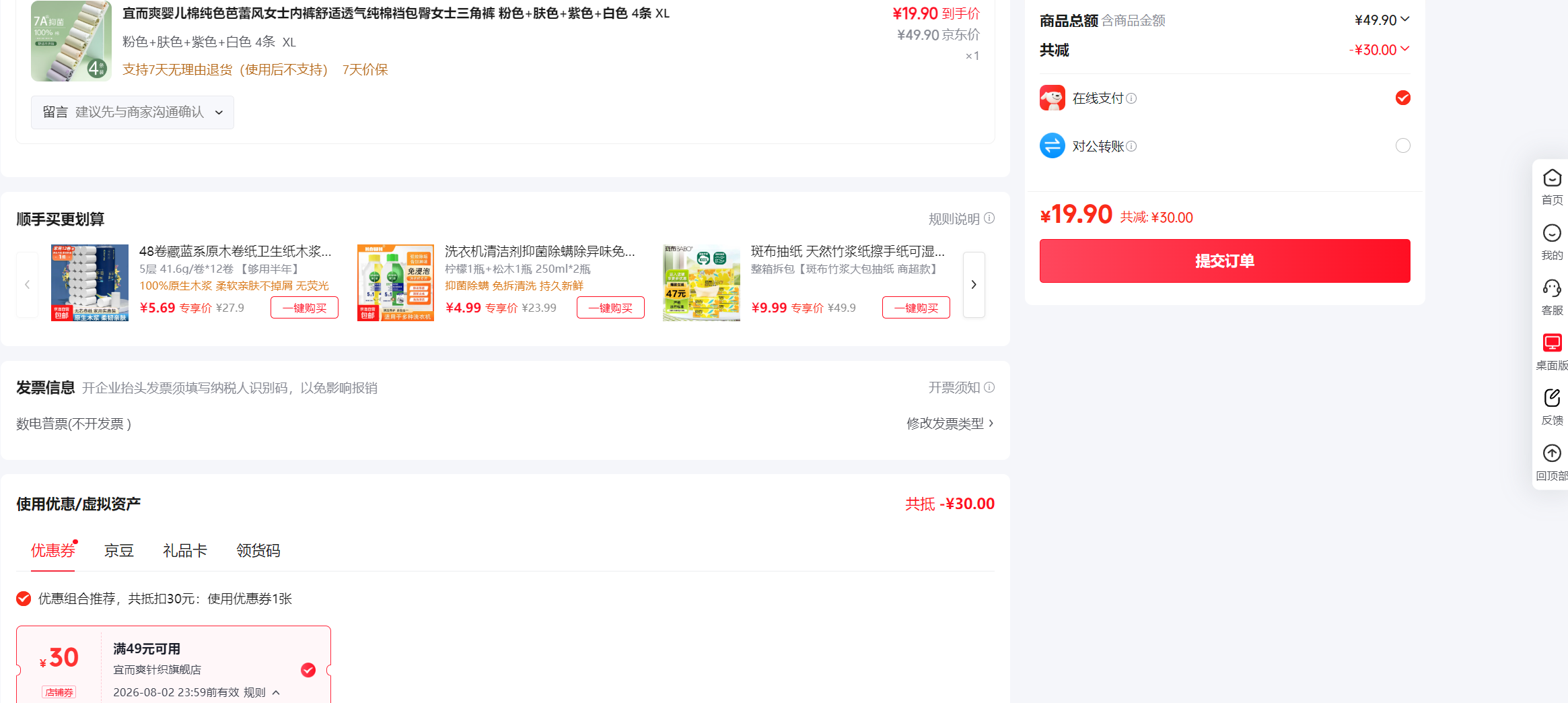Click 支持7天无理由退货 service text
Viewport: 1568px width, 703px height.
pyautogui.click(x=225, y=69)
